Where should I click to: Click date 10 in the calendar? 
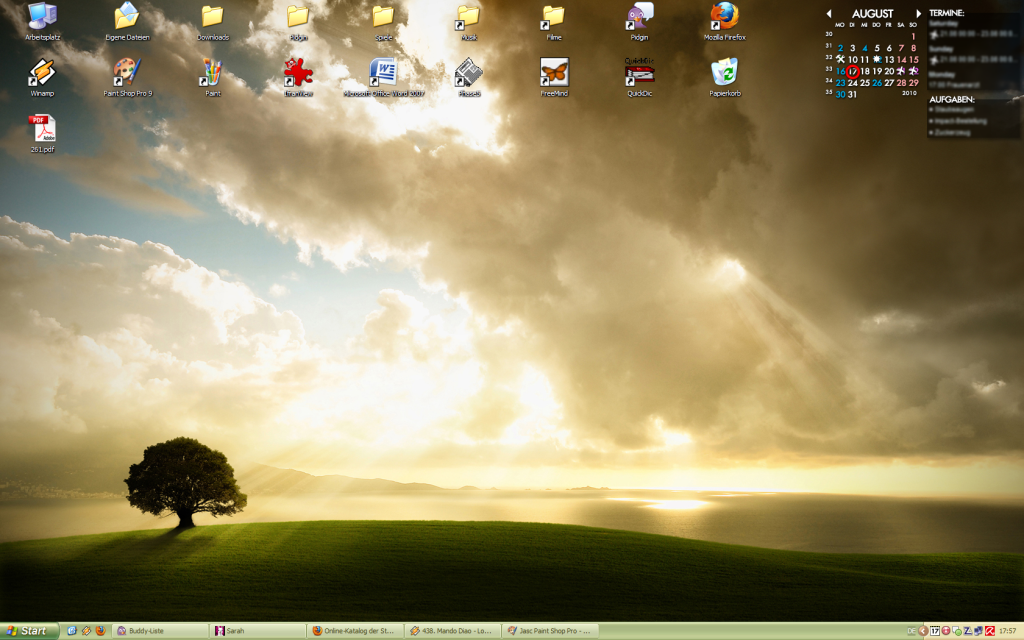pos(852,60)
